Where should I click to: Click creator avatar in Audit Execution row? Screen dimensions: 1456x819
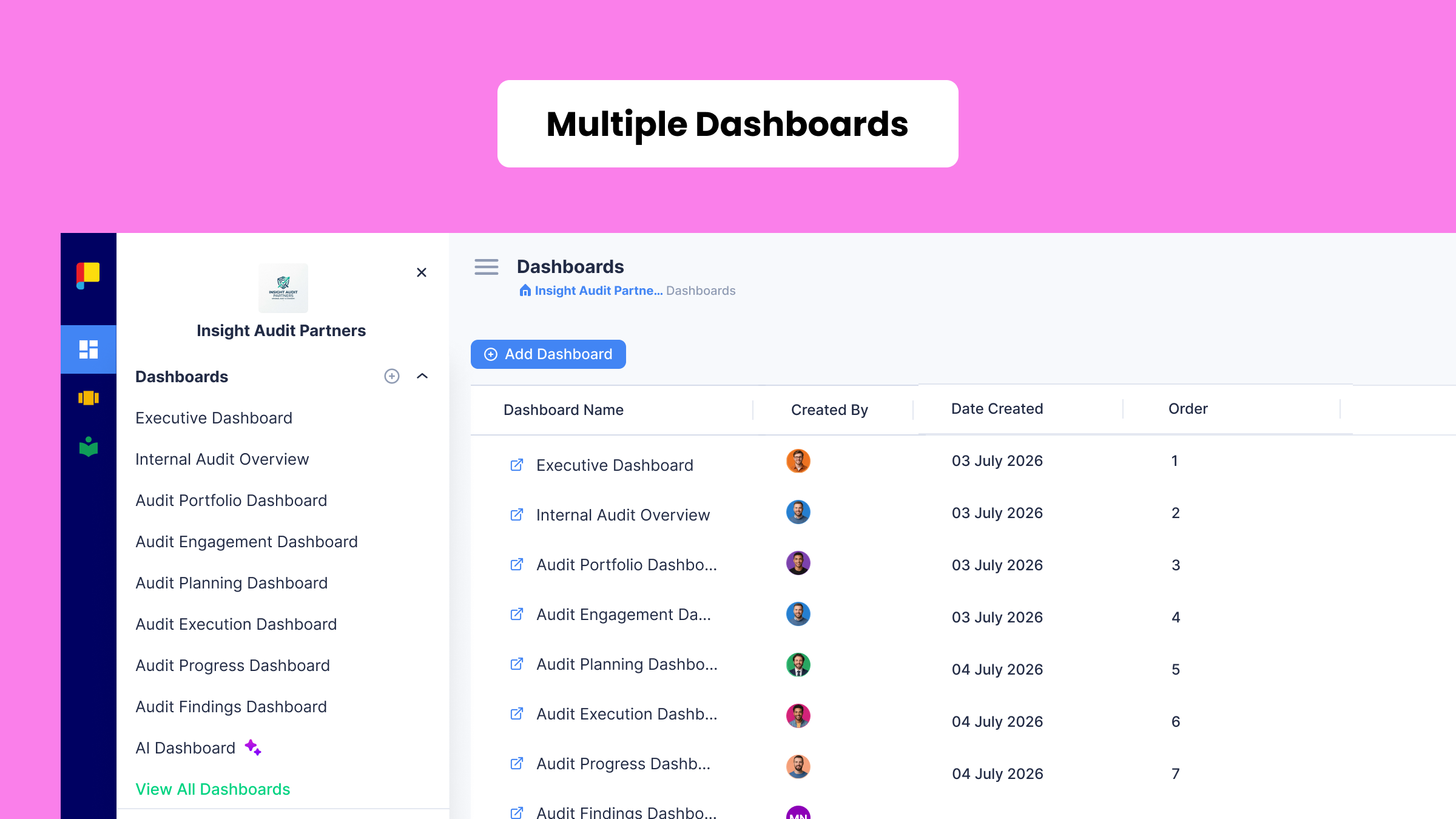798,716
